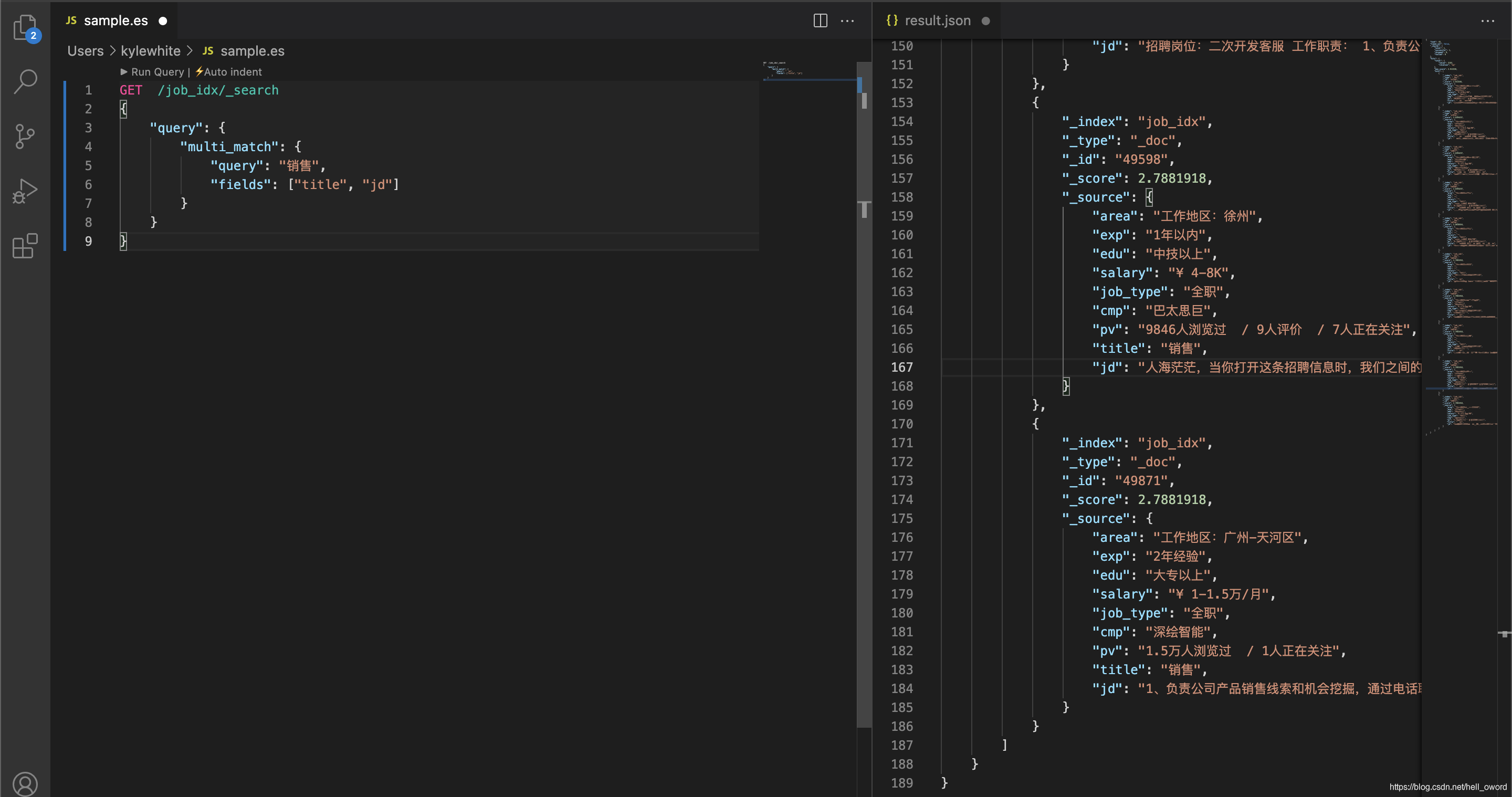Open the Extensions view
1512x797 pixels.
click(x=25, y=245)
